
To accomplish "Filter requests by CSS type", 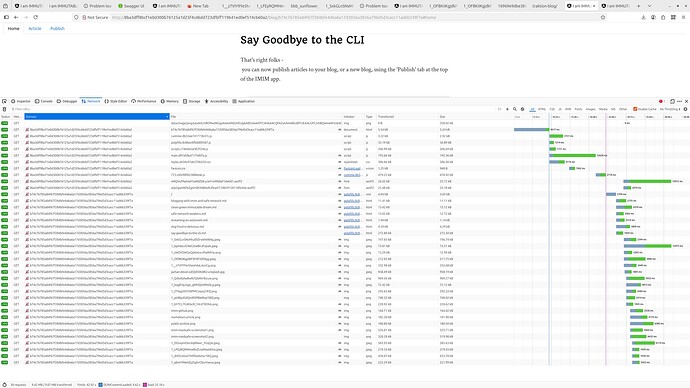I will (552, 109).
